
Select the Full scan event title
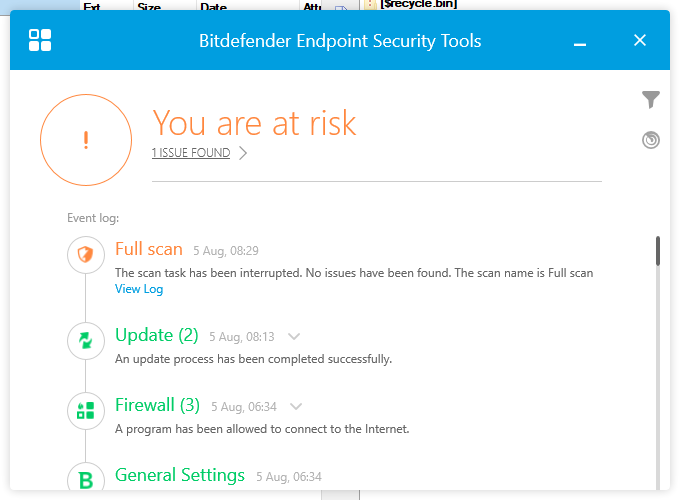pyautogui.click(x=149, y=249)
